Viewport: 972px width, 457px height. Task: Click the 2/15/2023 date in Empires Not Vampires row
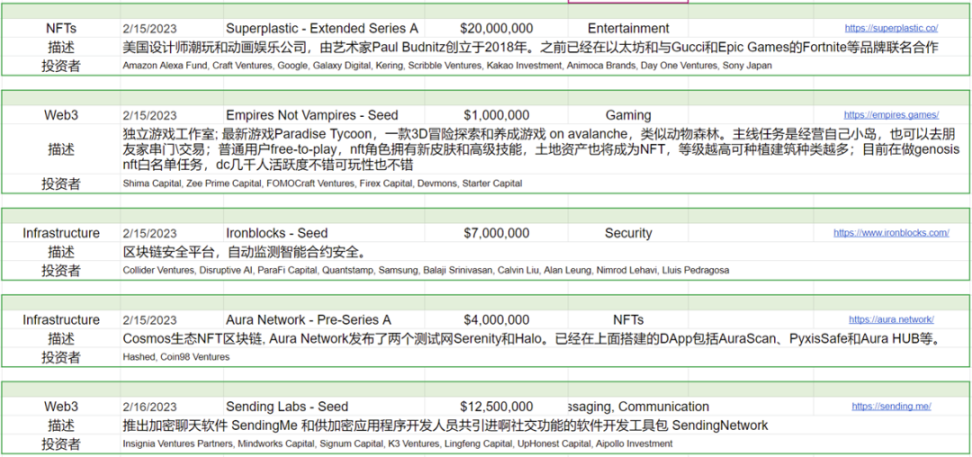pyautogui.click(x=149, y=115)
